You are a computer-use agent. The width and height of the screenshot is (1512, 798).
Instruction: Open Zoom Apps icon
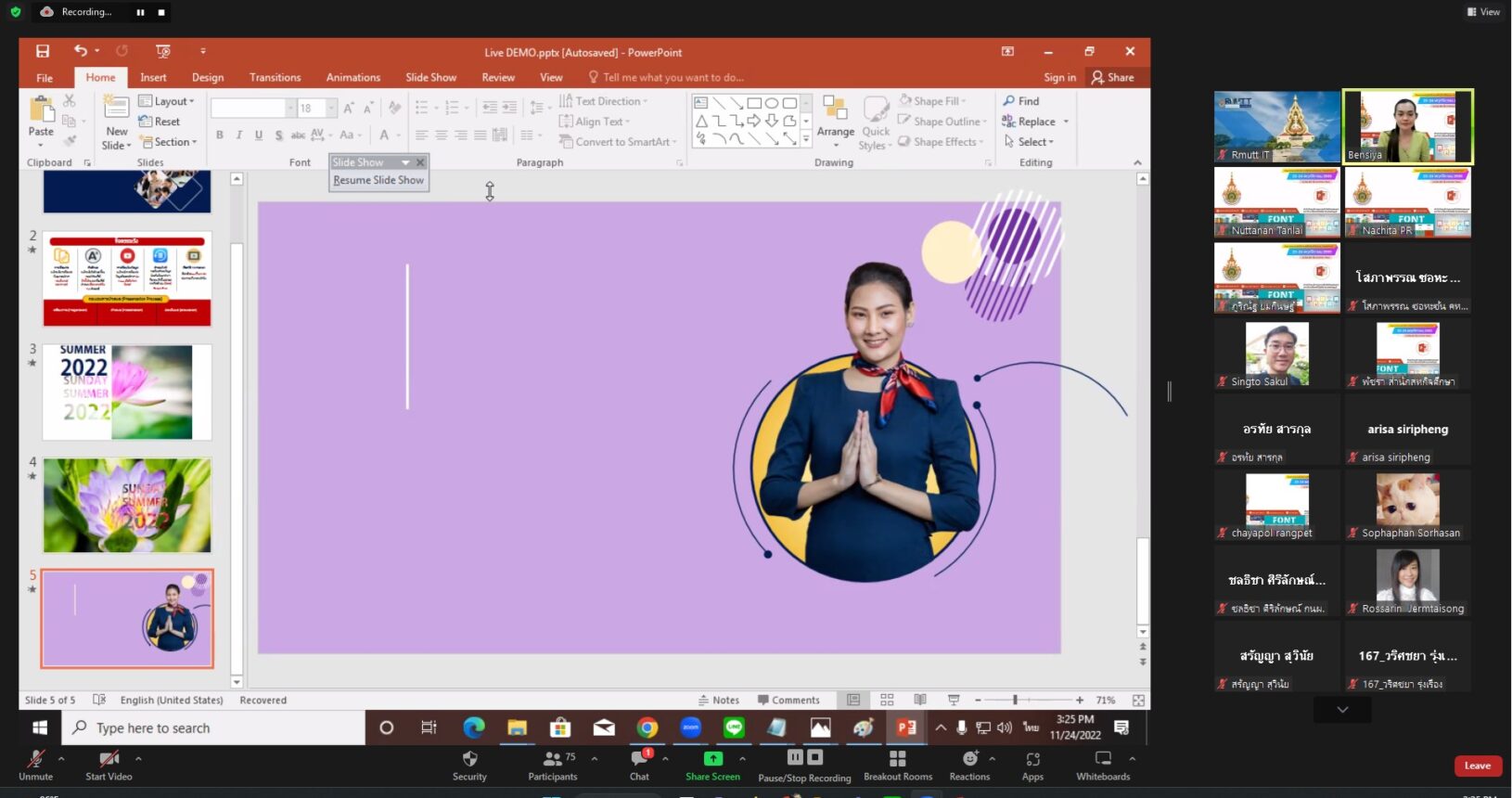click(1032, 766)
